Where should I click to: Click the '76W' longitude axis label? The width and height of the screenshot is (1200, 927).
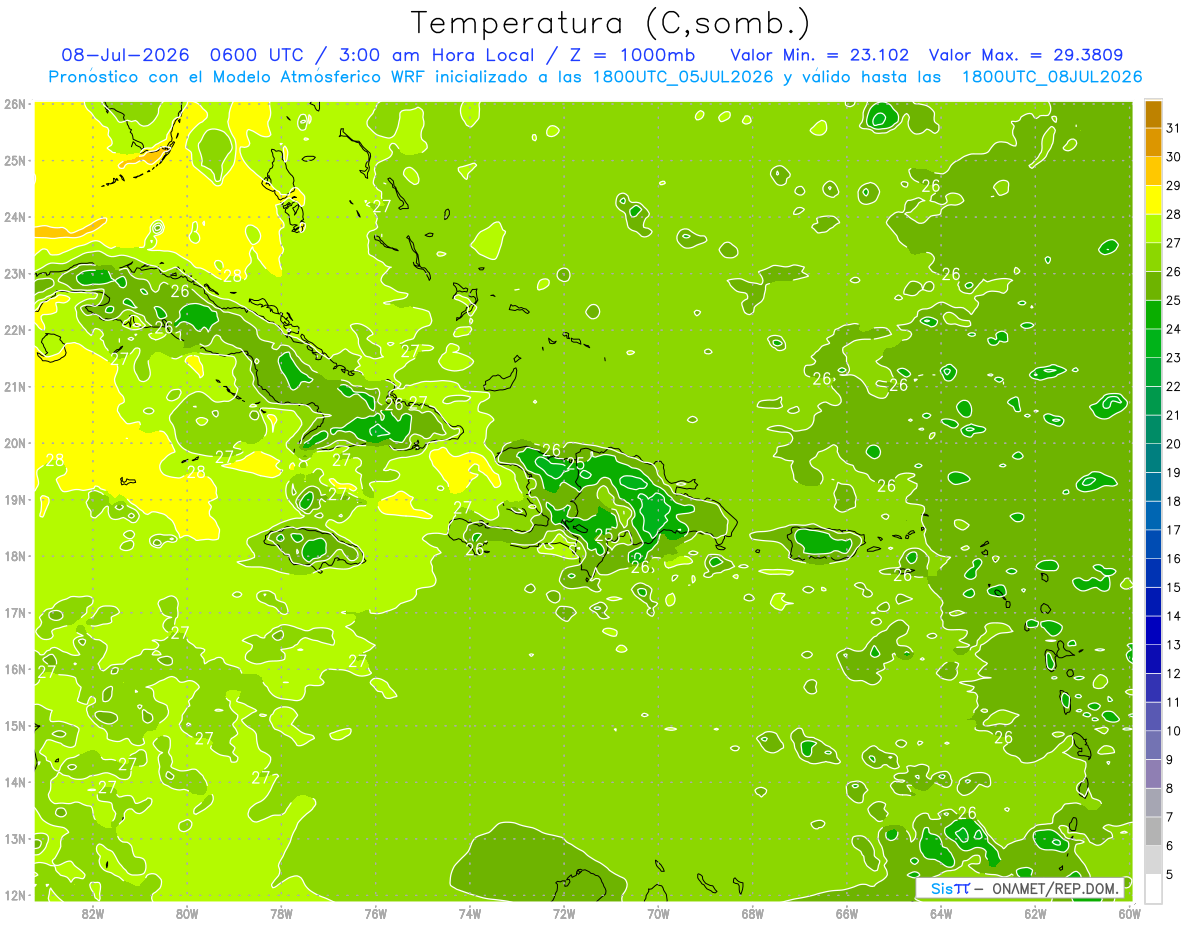tap(376, 914)
